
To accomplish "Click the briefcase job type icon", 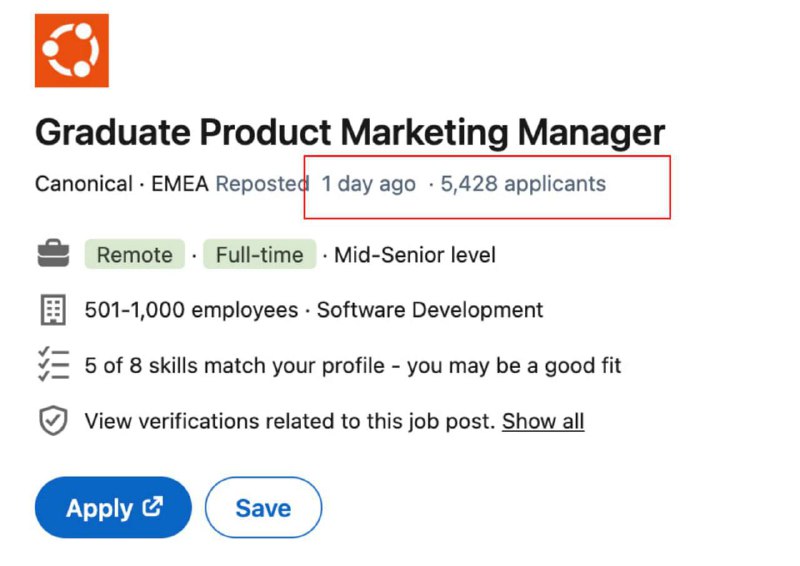I will click(x=54, y=253).
